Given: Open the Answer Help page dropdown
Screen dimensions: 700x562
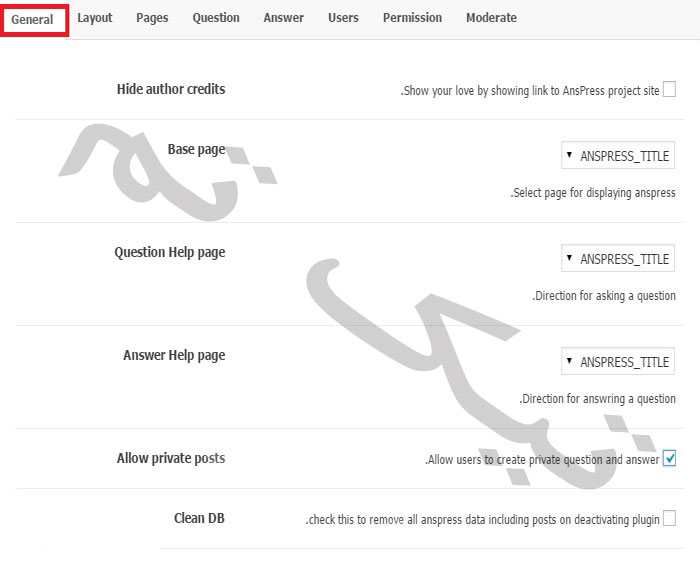Looking at the screenshot, I should [x=618, y=361].
